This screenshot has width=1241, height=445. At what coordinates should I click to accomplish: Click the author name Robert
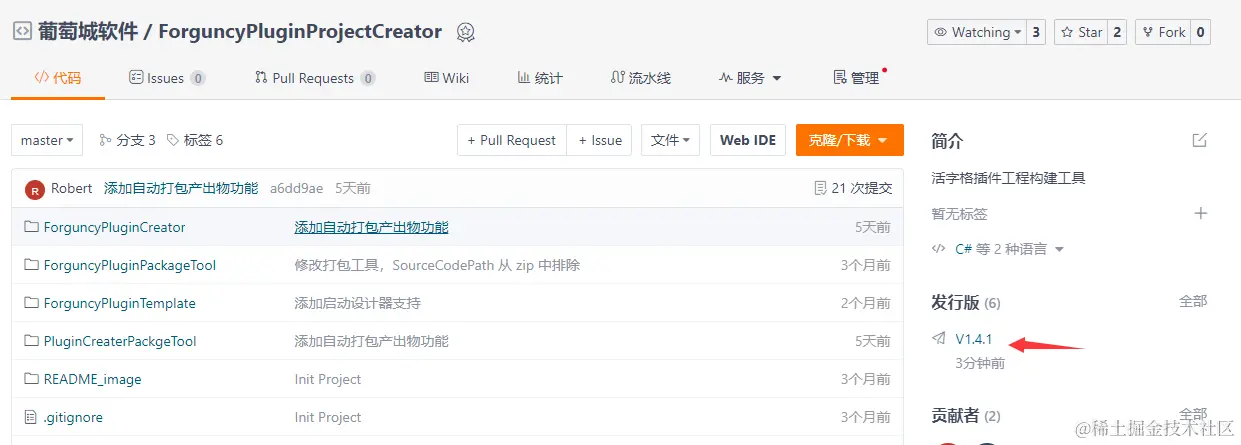(72, 188)
